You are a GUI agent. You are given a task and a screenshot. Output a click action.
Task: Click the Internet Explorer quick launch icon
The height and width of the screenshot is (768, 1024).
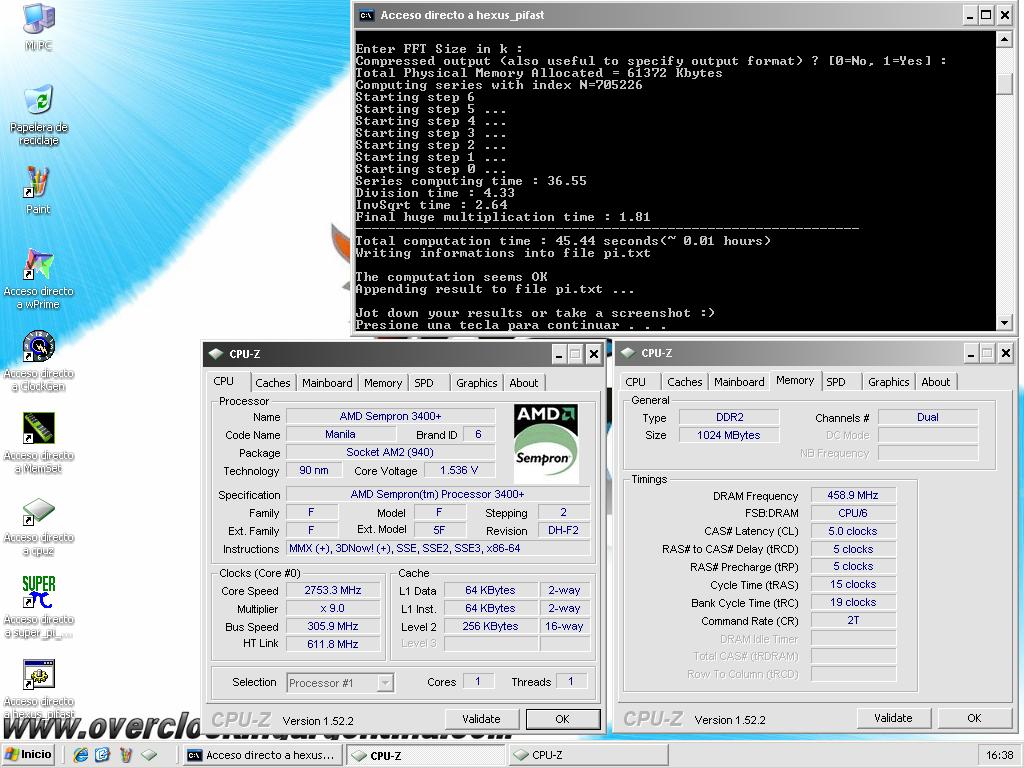[x=80, y=755]
